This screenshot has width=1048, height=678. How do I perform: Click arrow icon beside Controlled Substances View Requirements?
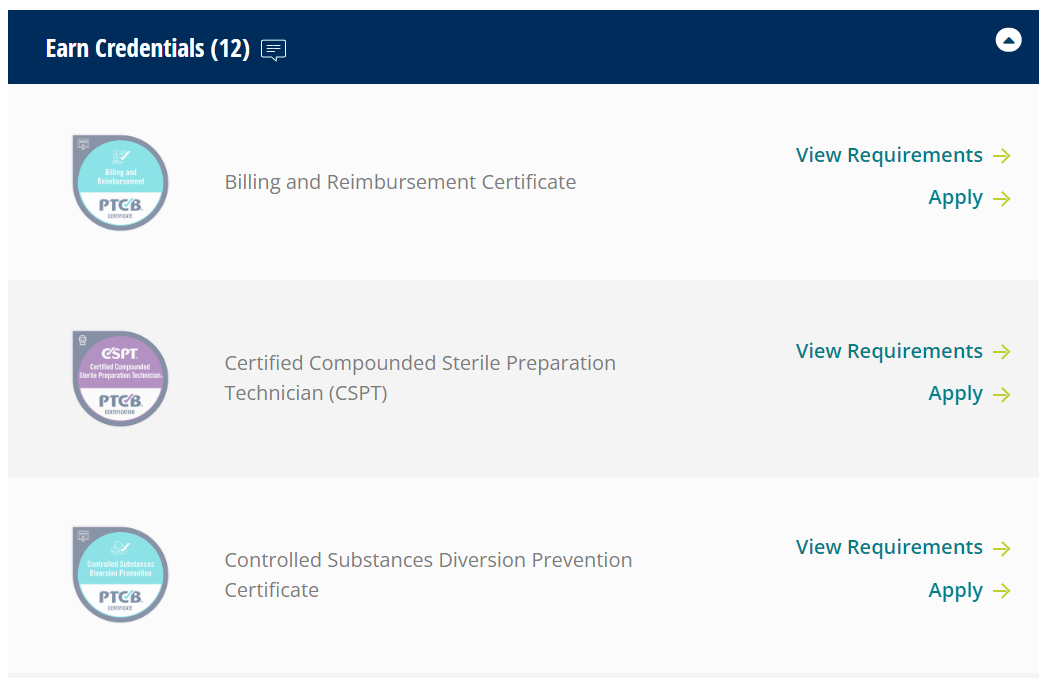coord(1002,548)
